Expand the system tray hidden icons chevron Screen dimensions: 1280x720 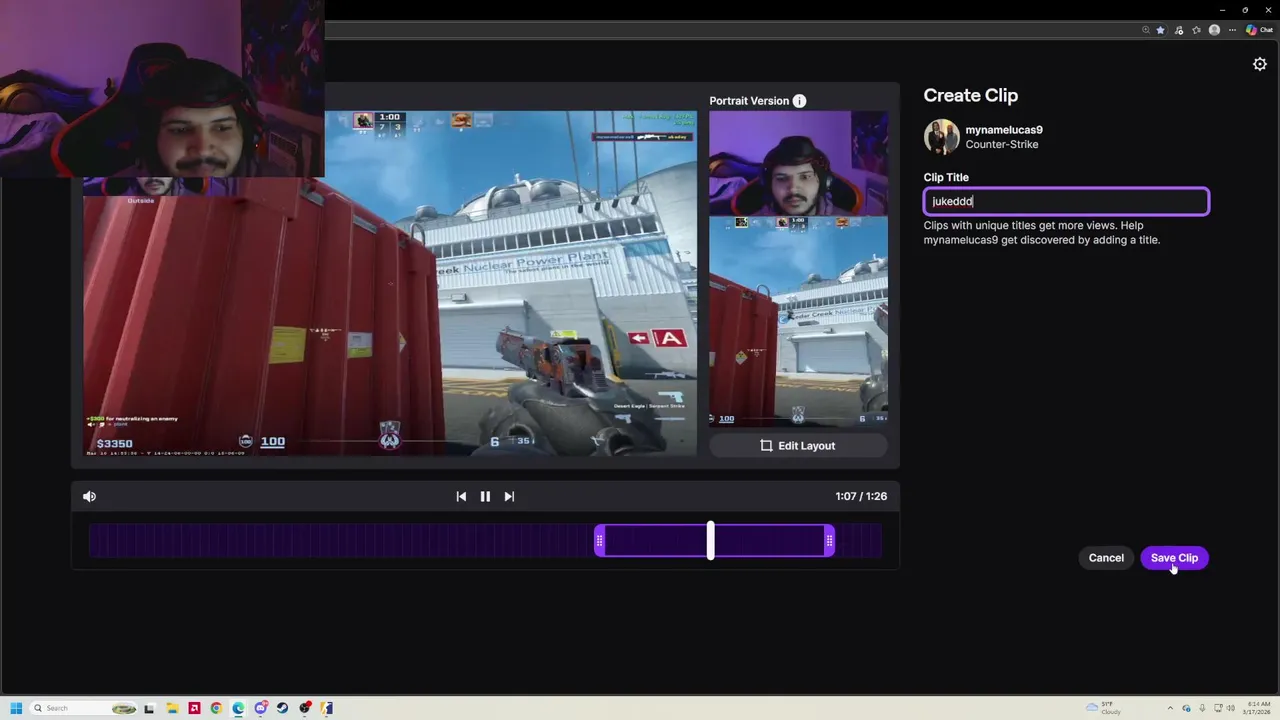click(x=1170, y=708)
